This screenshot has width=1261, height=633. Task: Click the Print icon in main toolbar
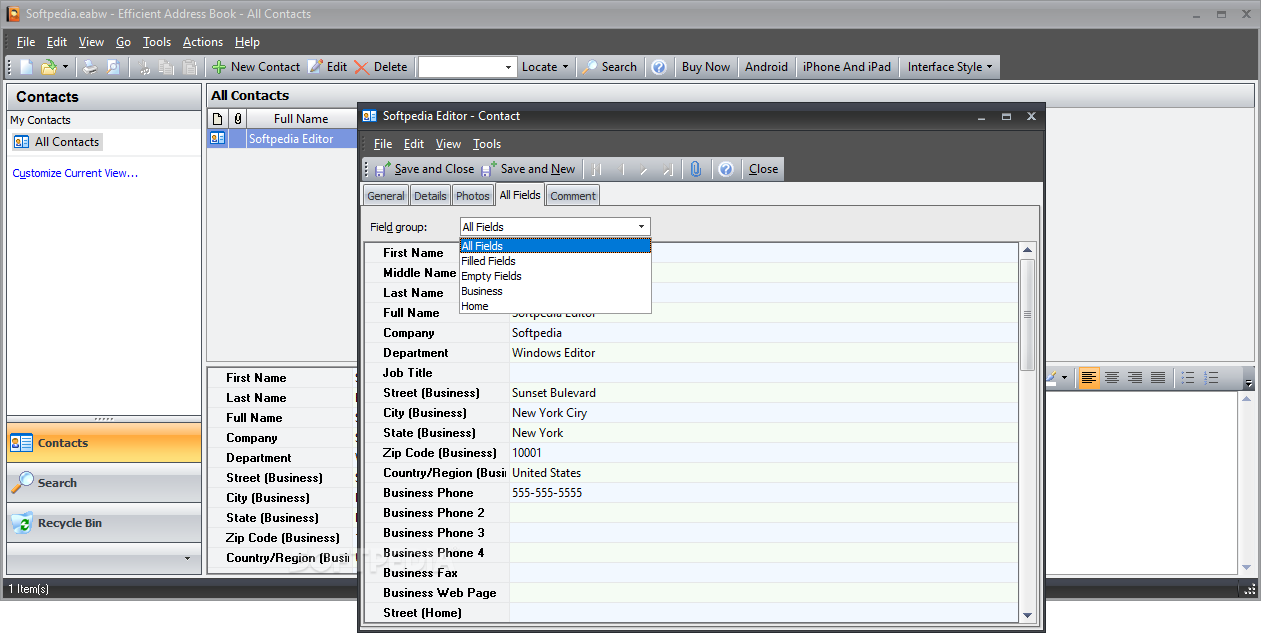point(90,67)
